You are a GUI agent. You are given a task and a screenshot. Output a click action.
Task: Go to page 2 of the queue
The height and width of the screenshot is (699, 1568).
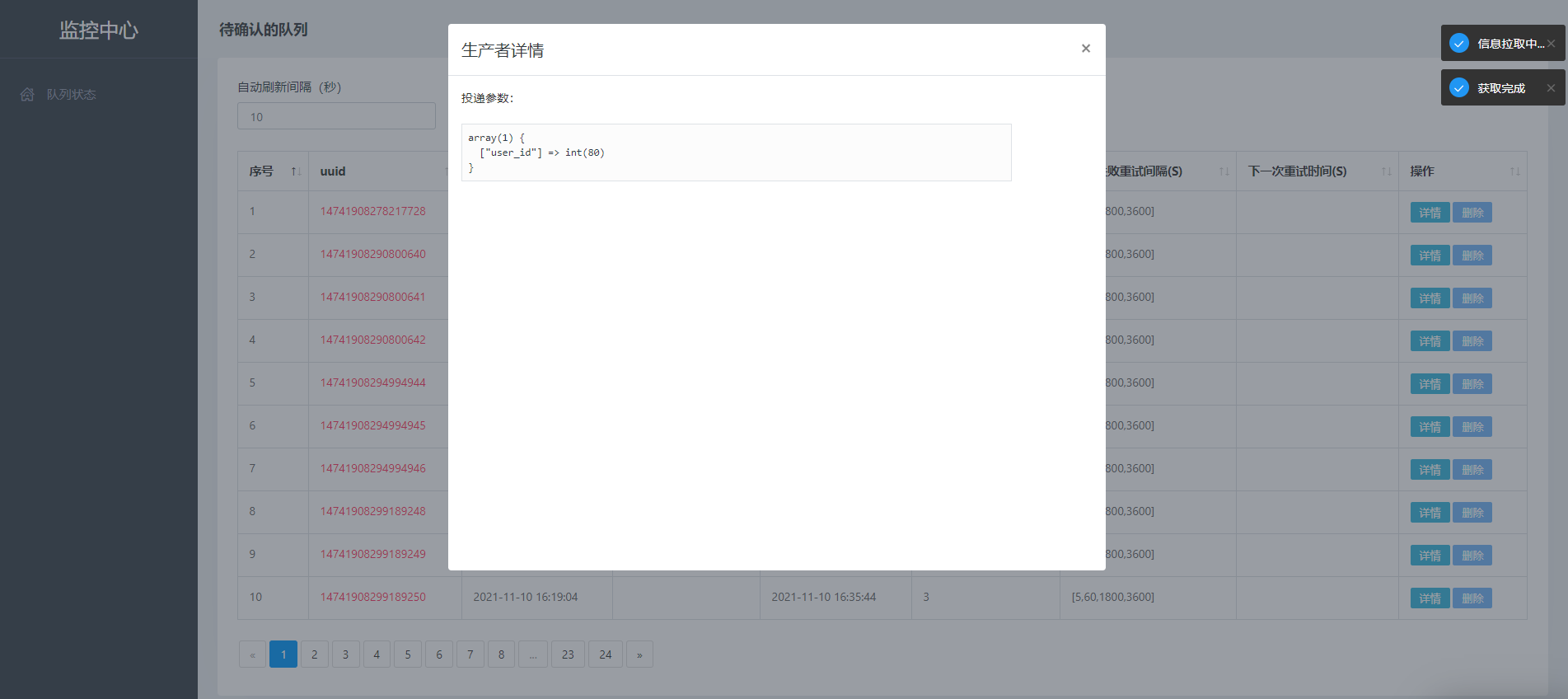314,654
